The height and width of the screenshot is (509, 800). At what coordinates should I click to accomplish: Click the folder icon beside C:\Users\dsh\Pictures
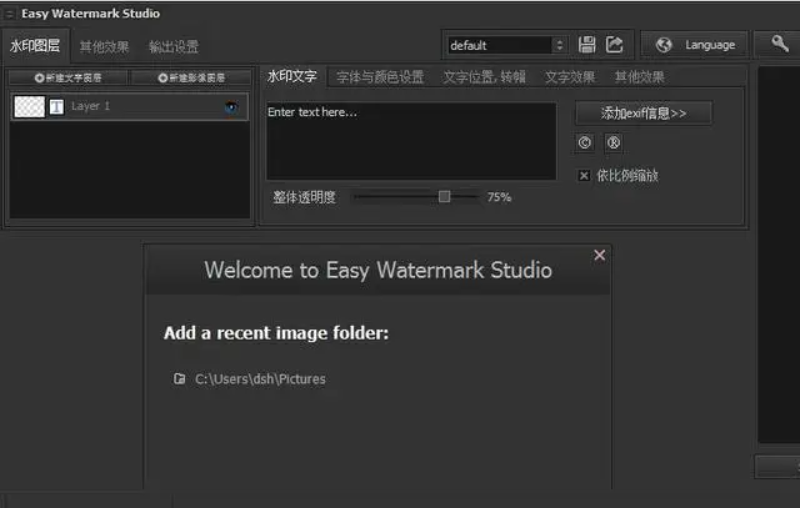click(179, 378)
